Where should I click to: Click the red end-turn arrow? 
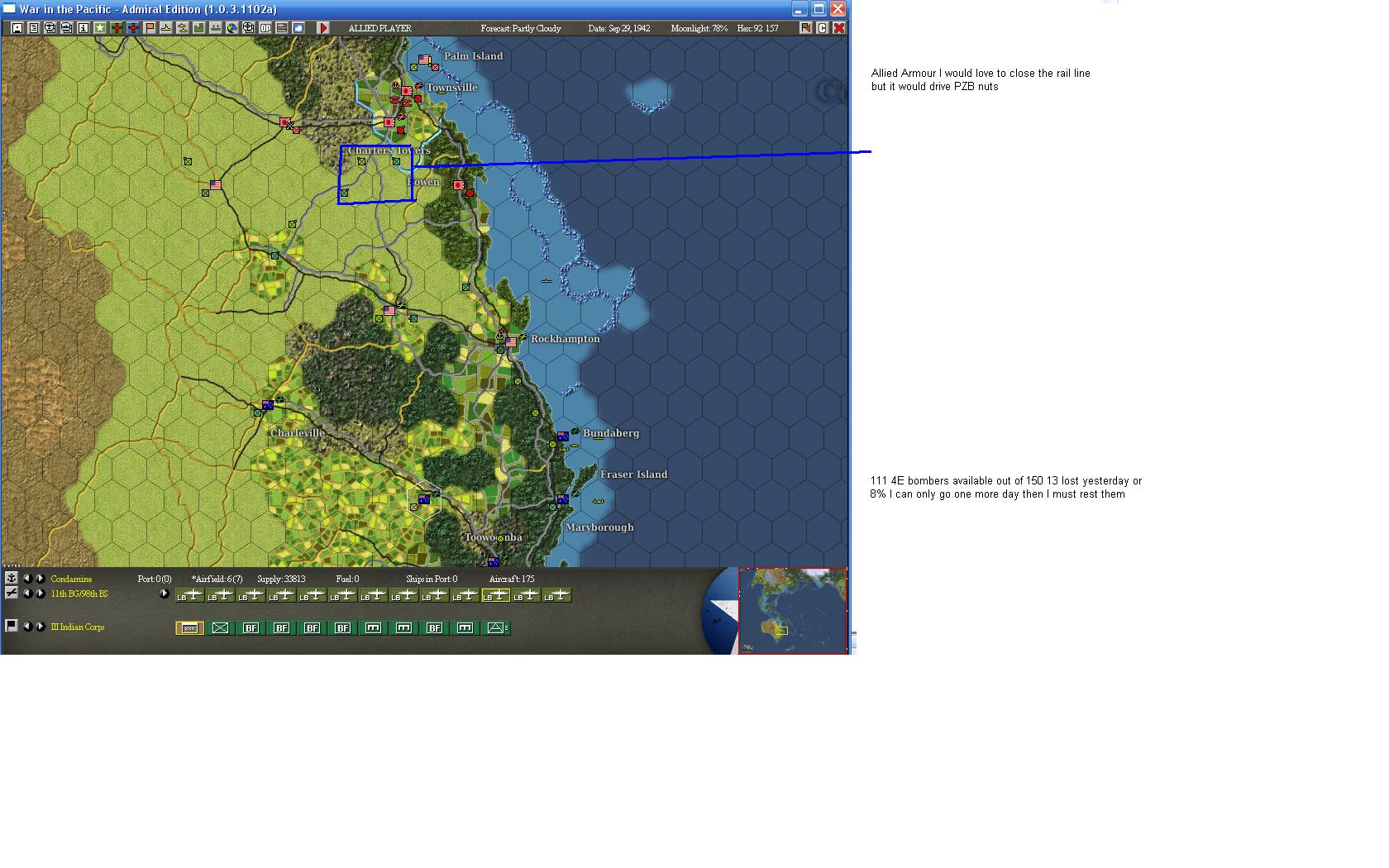coord(323,28)
